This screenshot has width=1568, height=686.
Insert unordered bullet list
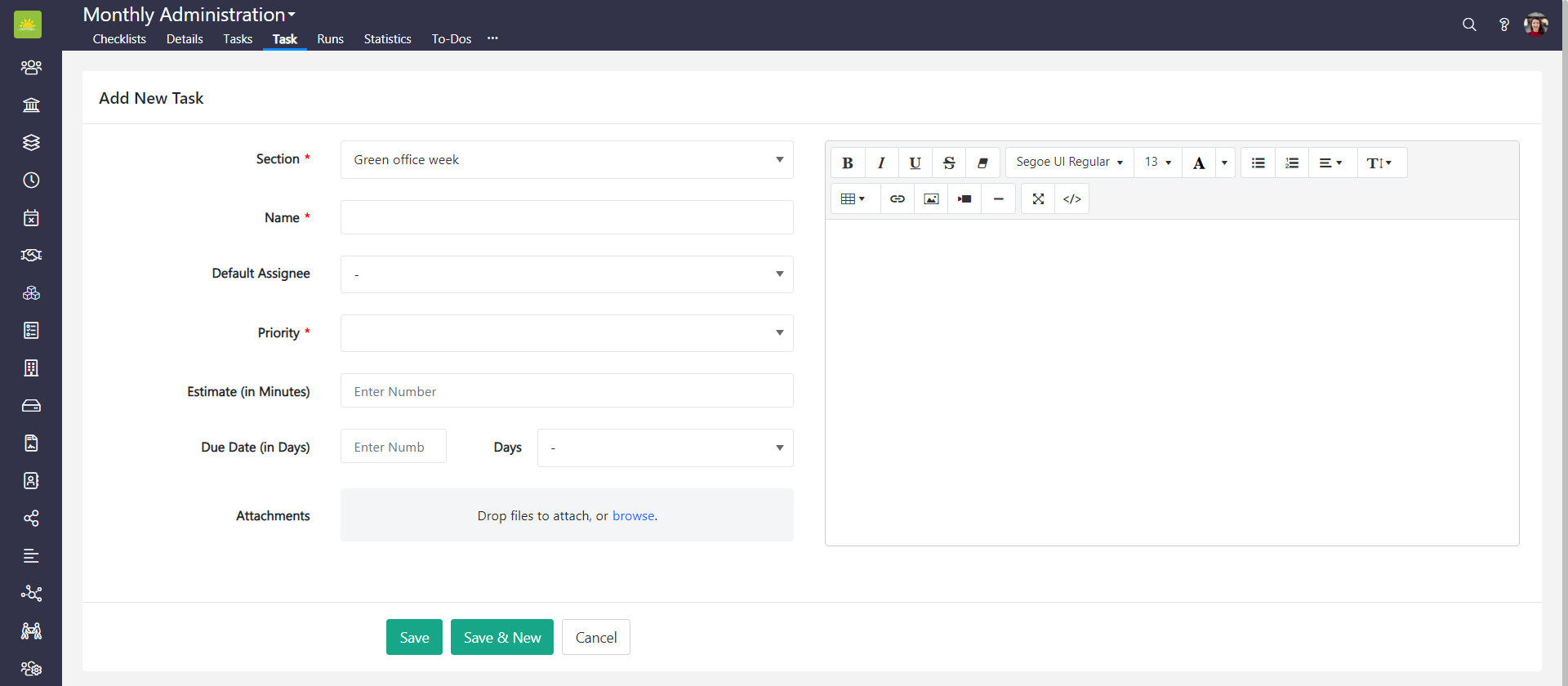point(1258,163)
